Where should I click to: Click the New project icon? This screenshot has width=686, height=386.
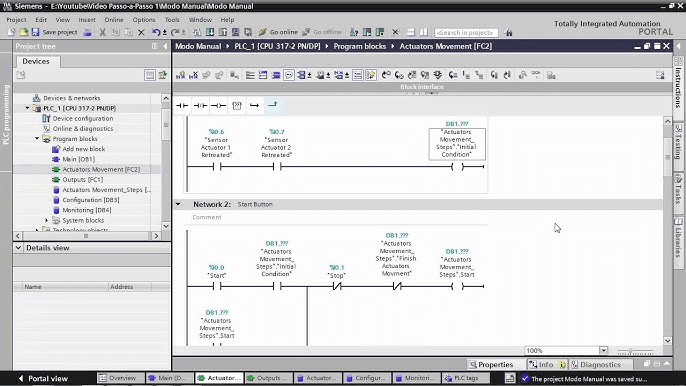point(11,32)
